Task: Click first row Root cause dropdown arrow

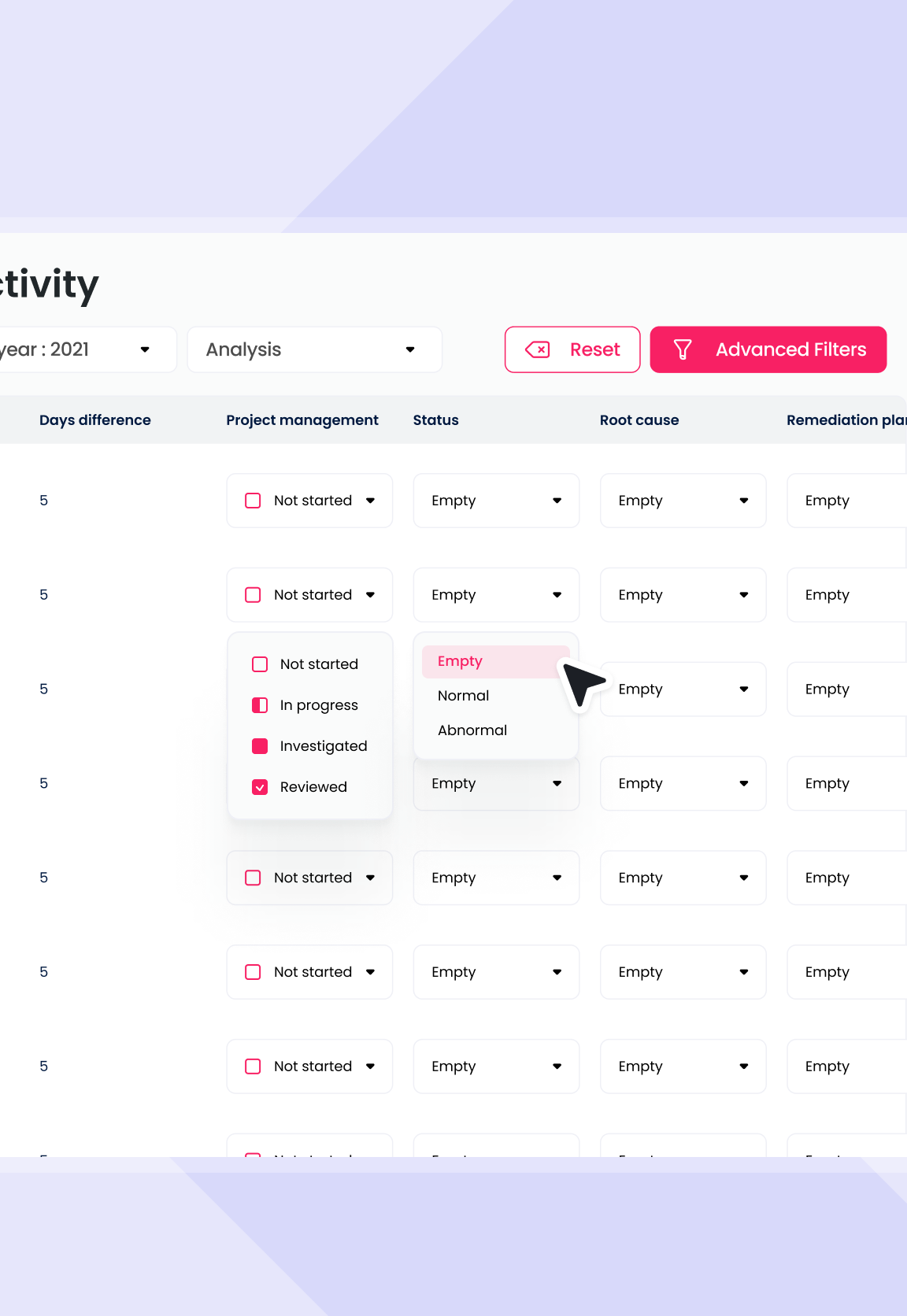Action: tap(743, 501)
